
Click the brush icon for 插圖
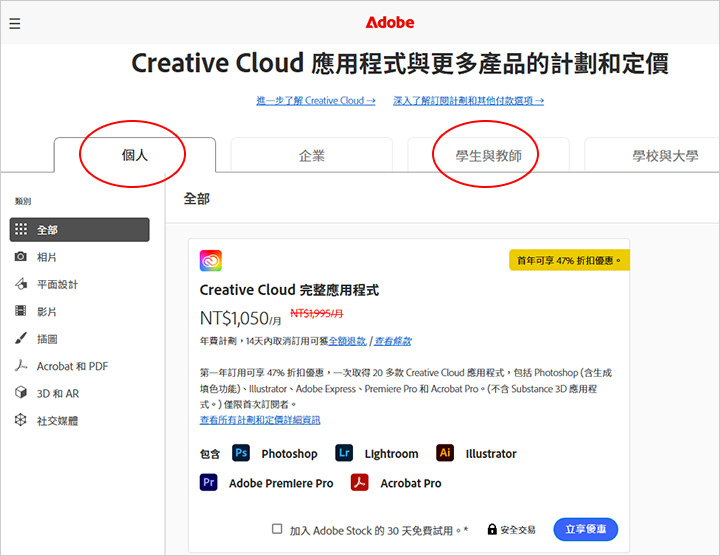tap(21, 338)
